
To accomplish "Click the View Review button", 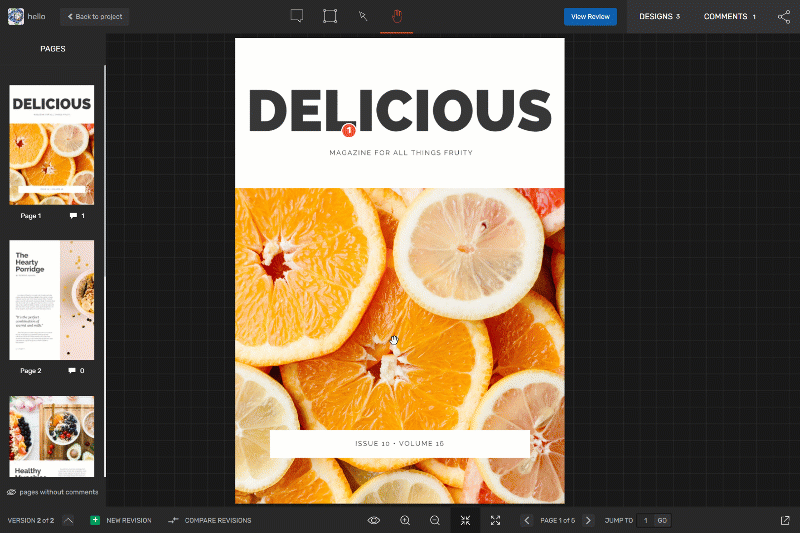I will point(590,16).
